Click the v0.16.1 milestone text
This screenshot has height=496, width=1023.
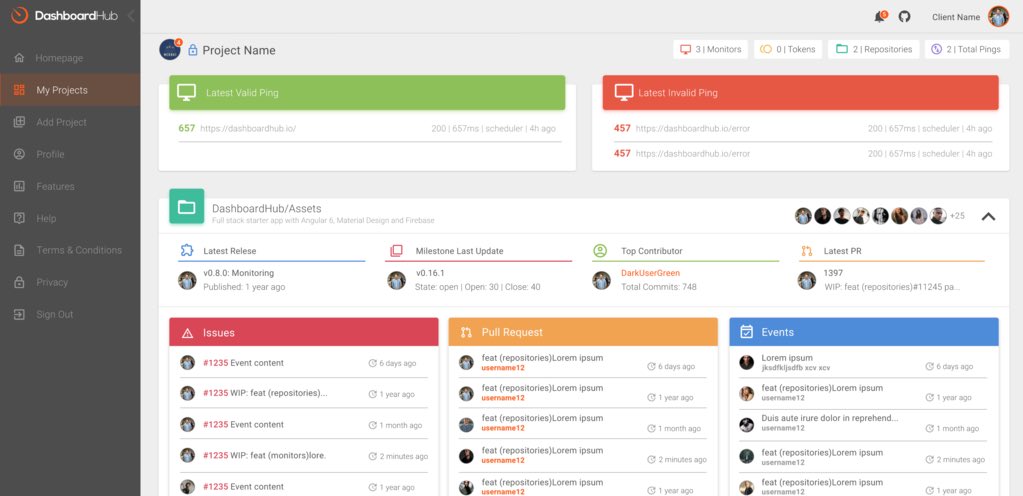[430, 273]
